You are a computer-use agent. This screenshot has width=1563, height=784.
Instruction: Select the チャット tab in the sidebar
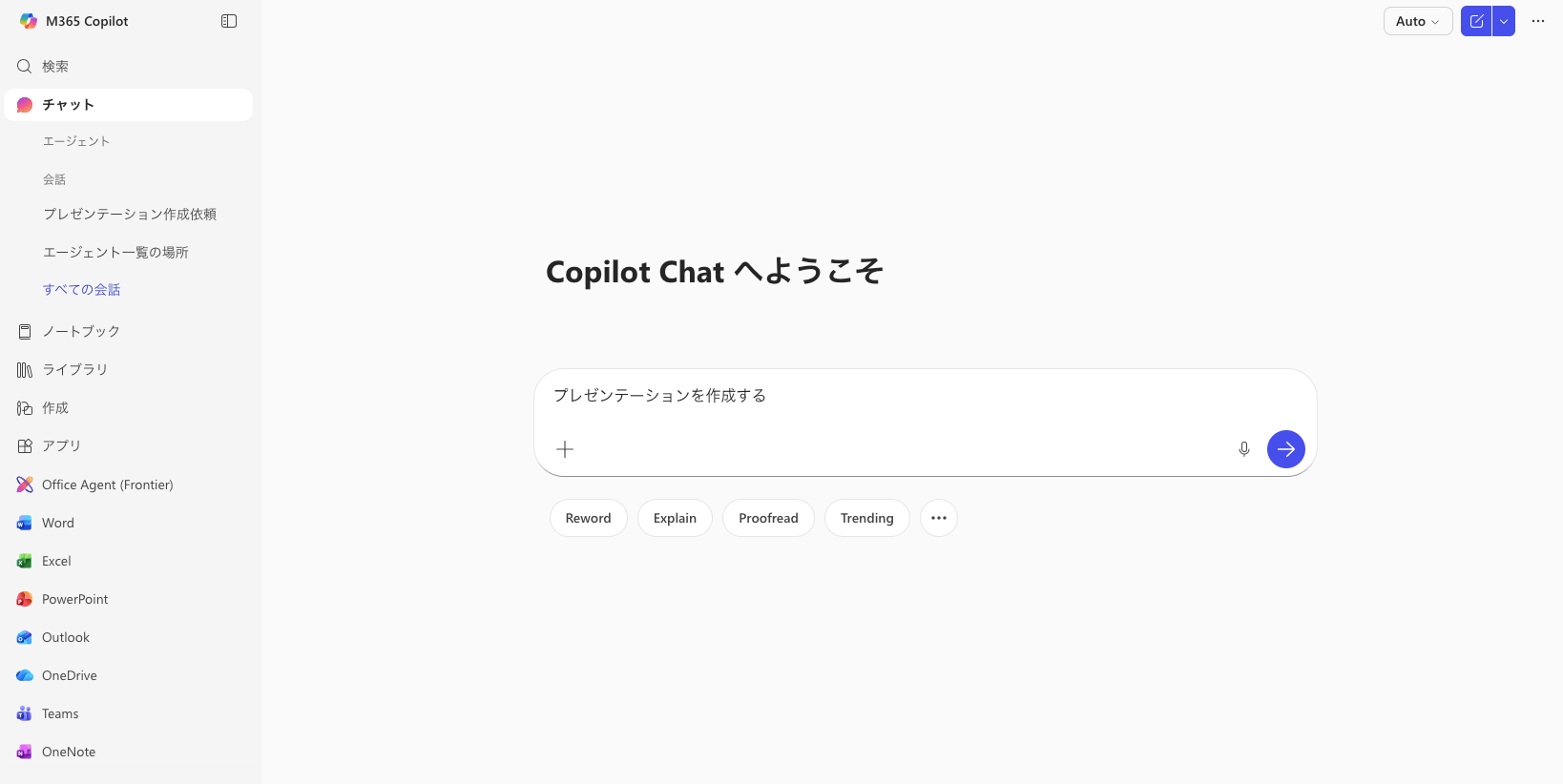coord(129,105)
